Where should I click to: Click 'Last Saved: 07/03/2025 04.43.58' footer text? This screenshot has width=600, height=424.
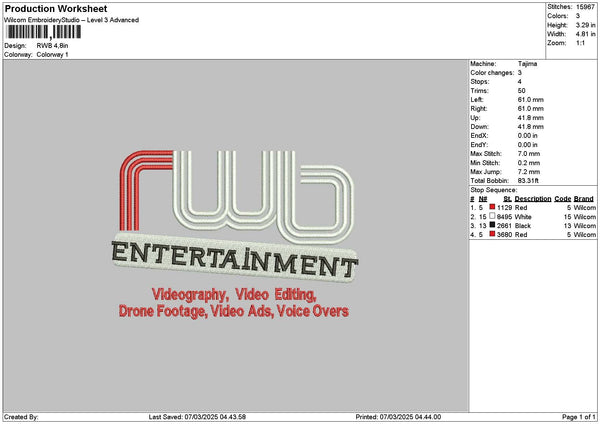point(197,417)
